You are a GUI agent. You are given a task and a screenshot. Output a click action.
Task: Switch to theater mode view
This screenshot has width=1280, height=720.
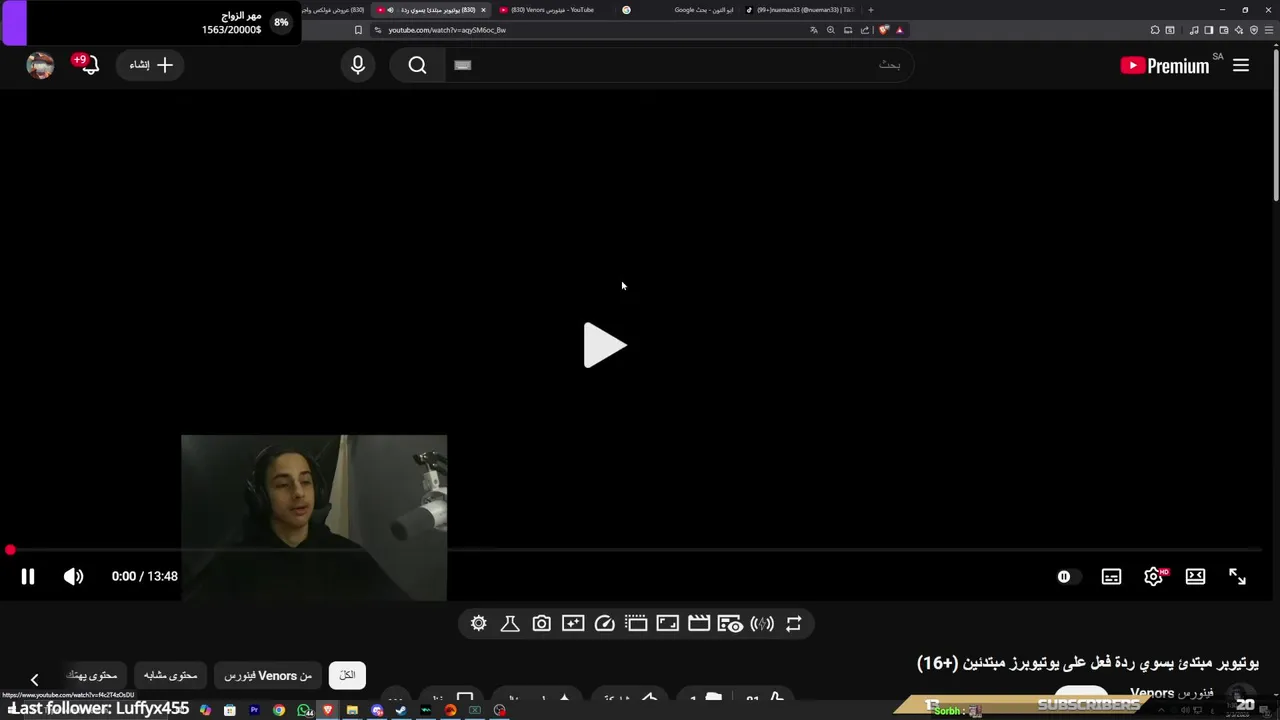pyautogui.click(x=1195, y=576)
